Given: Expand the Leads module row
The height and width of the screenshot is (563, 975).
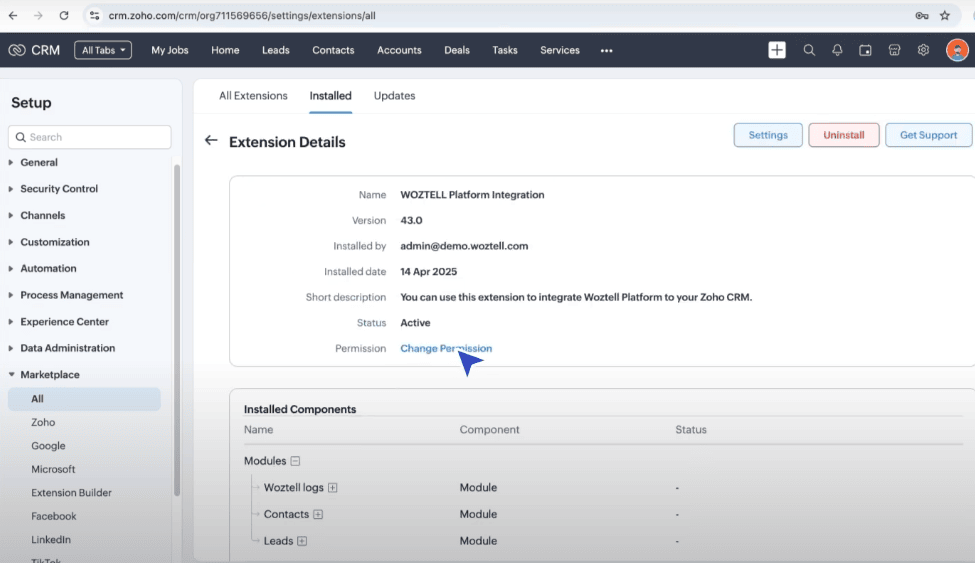Looking at the screenshot, I should pos(302,541).
